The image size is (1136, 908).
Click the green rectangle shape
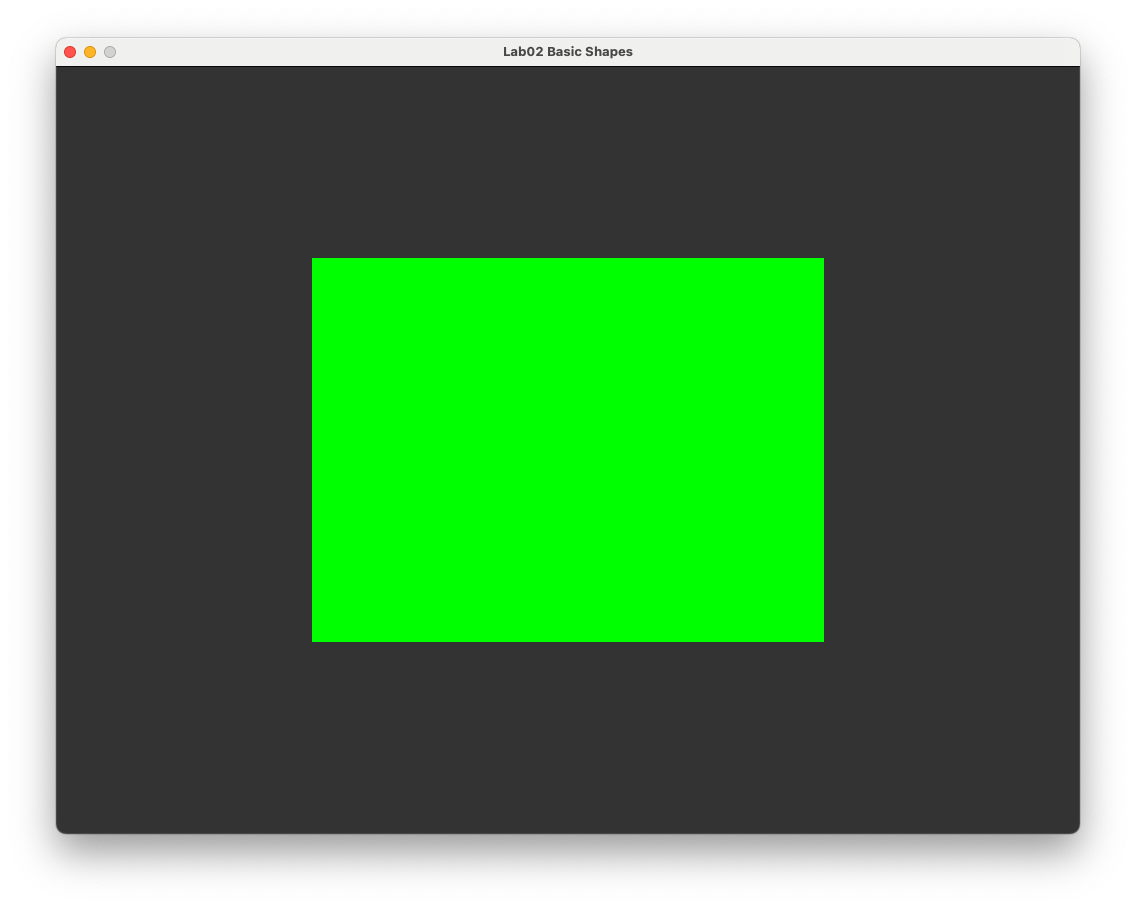(567, 449)
